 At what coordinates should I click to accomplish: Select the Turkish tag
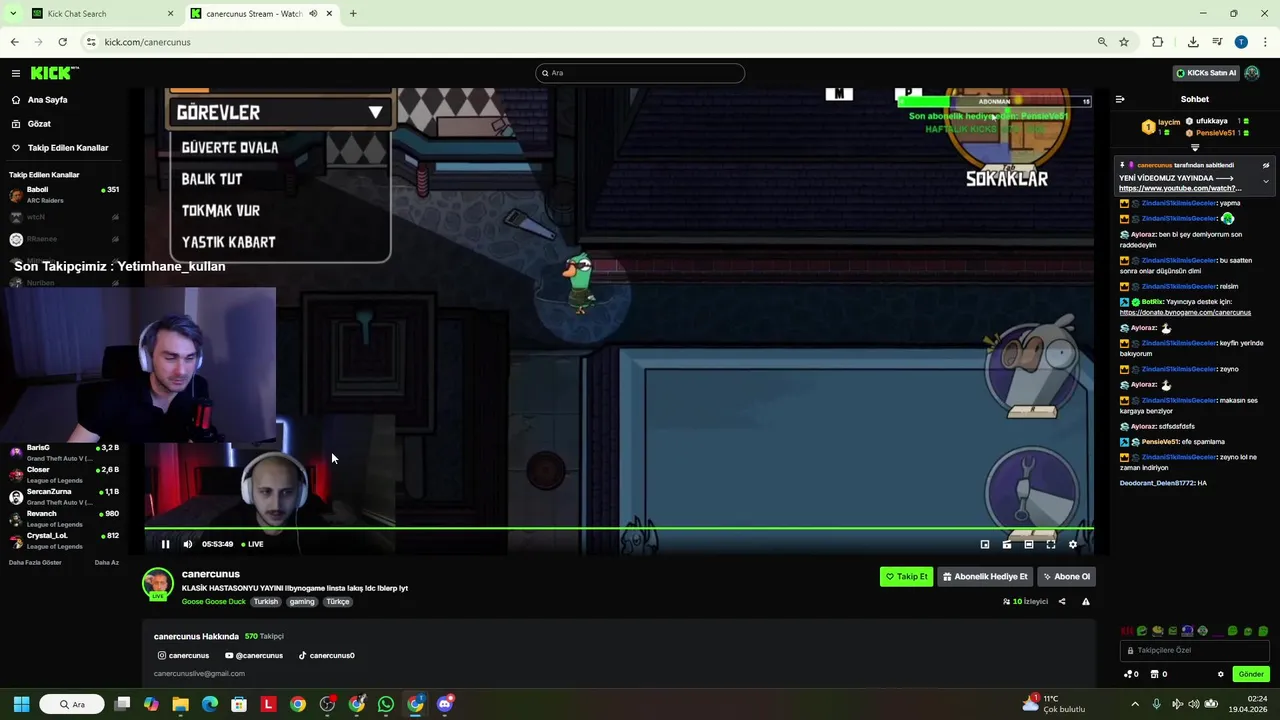click(265, 602)
